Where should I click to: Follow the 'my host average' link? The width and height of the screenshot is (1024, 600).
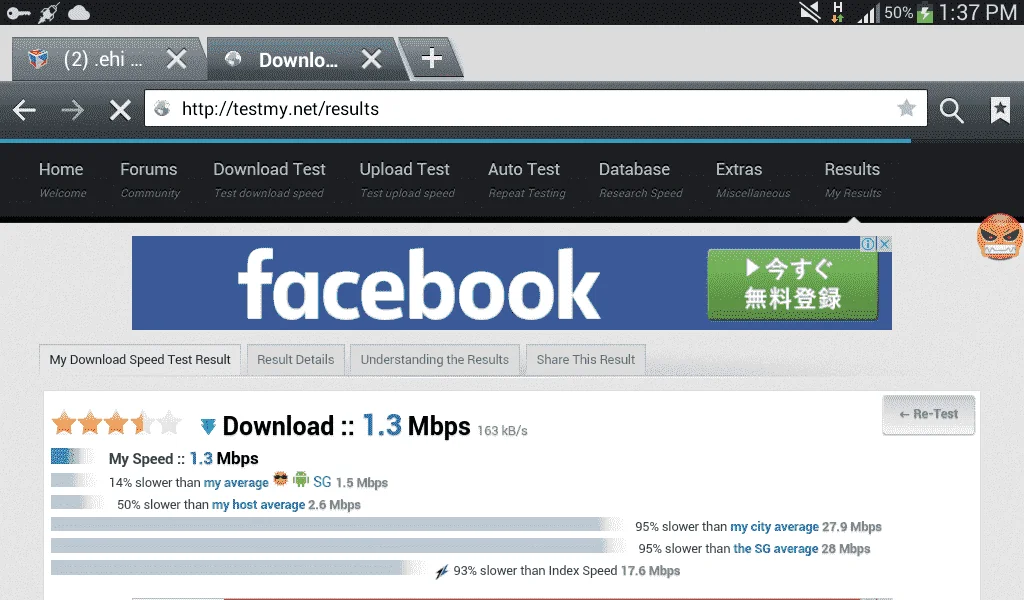click(258, 505)
